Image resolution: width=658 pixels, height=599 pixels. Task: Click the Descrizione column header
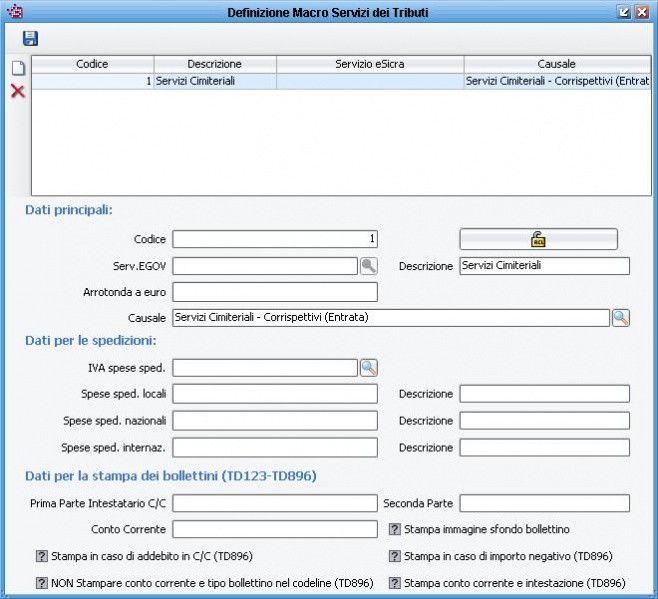(x=214, y=64)
